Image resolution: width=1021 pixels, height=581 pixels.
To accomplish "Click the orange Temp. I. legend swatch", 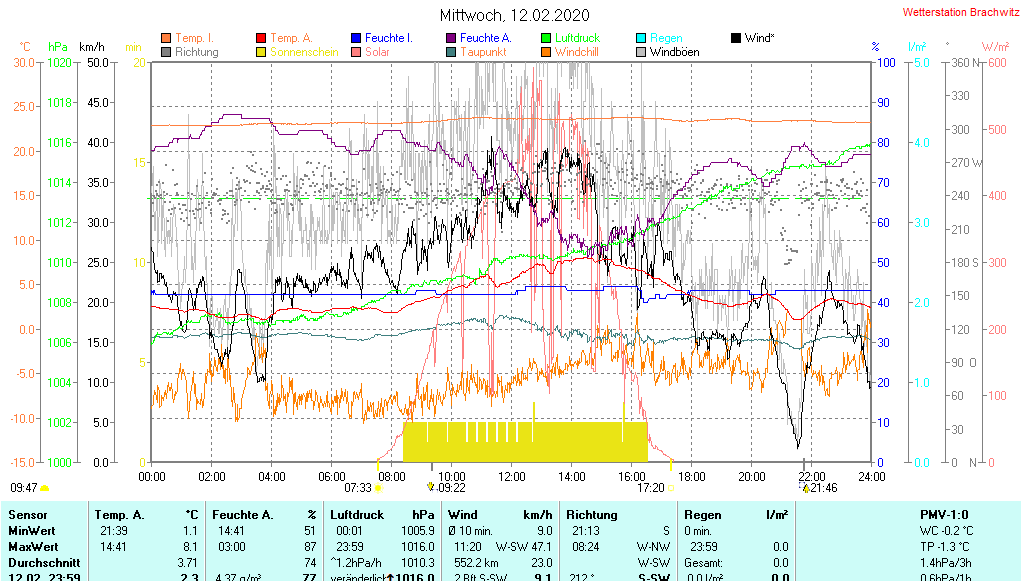I will [x=166, y=38].
